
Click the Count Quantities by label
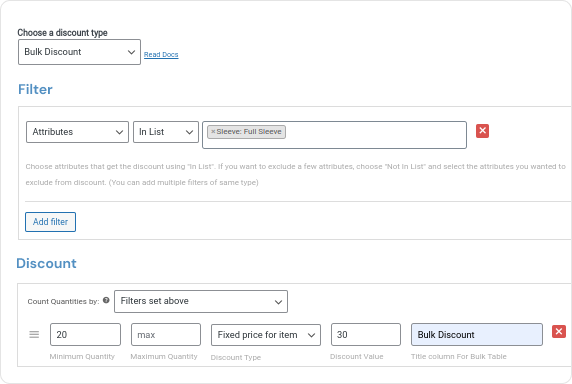click(63, 302)
